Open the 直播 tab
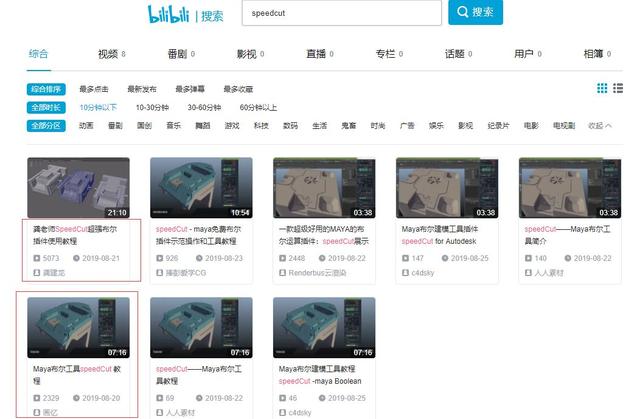This screenshot has width=640, height=419. pyautogui.click(x=320, y=54)
